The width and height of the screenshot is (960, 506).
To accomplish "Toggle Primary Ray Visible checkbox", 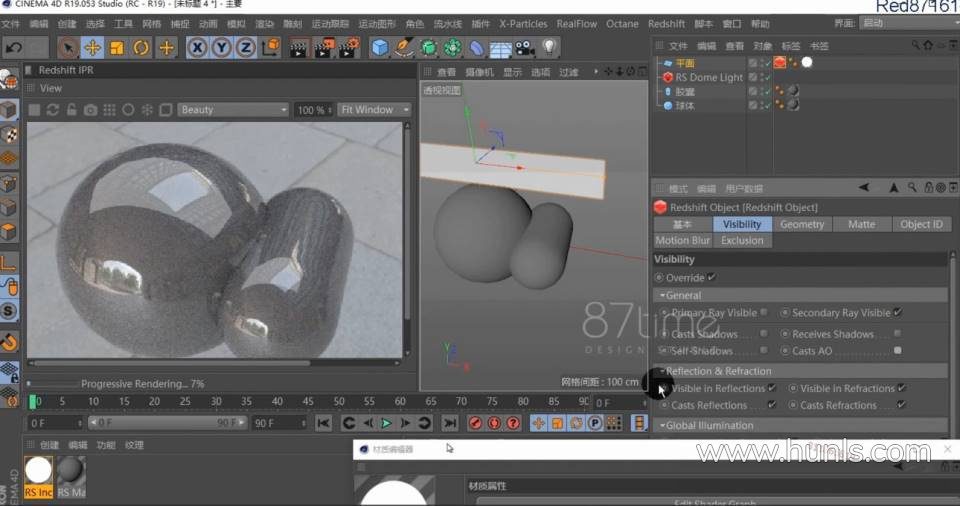I will pos(763,312).
